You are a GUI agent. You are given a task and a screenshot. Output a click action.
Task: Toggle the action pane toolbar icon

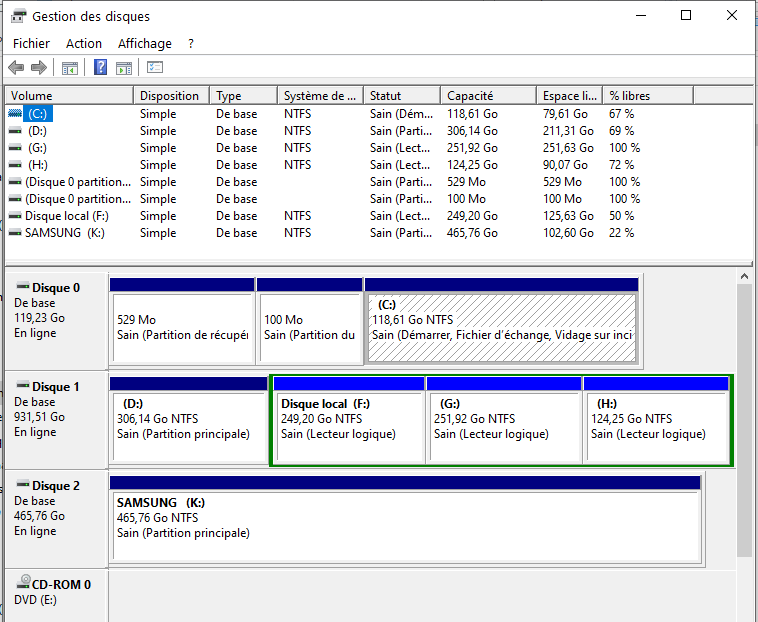(x=124, y=68)
